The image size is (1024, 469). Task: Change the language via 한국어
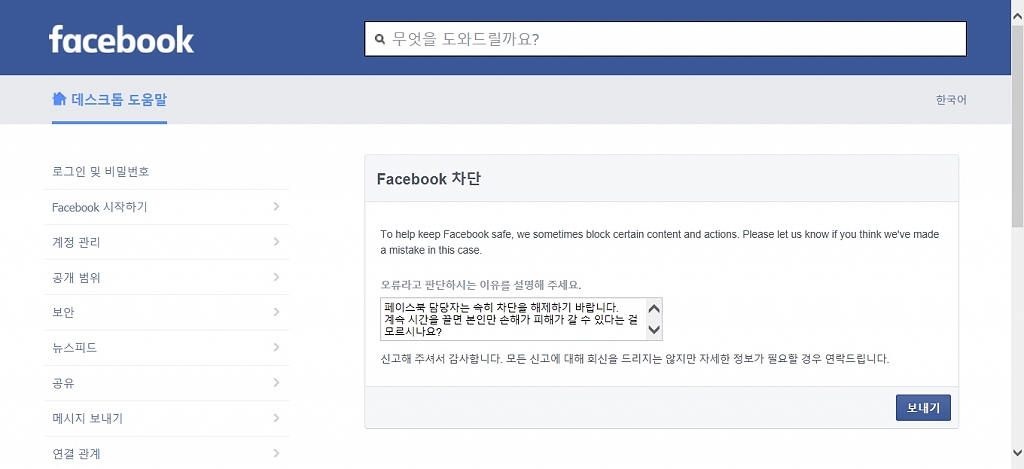(x=951, y=100)
